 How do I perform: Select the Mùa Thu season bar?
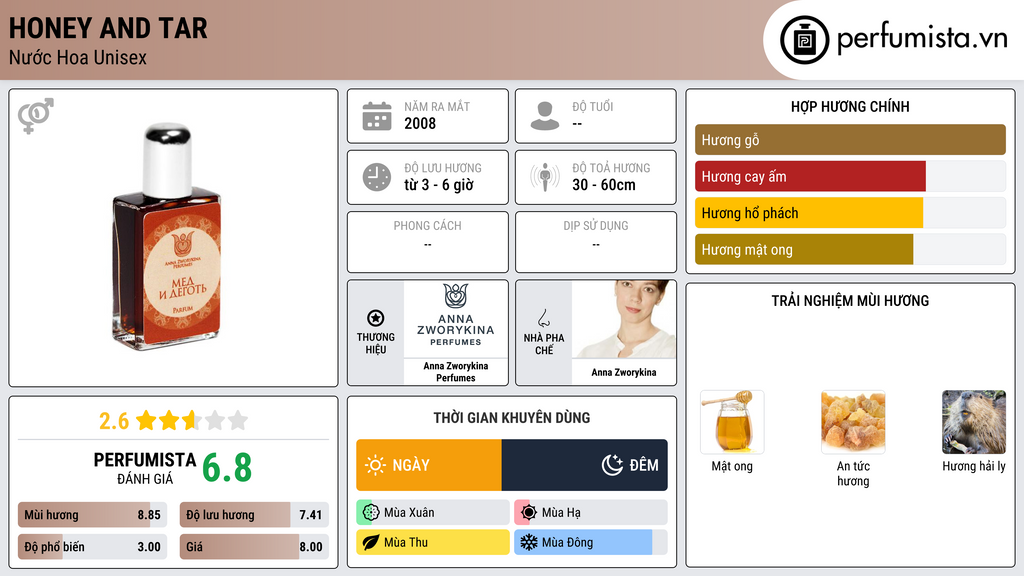coord(433,542)
